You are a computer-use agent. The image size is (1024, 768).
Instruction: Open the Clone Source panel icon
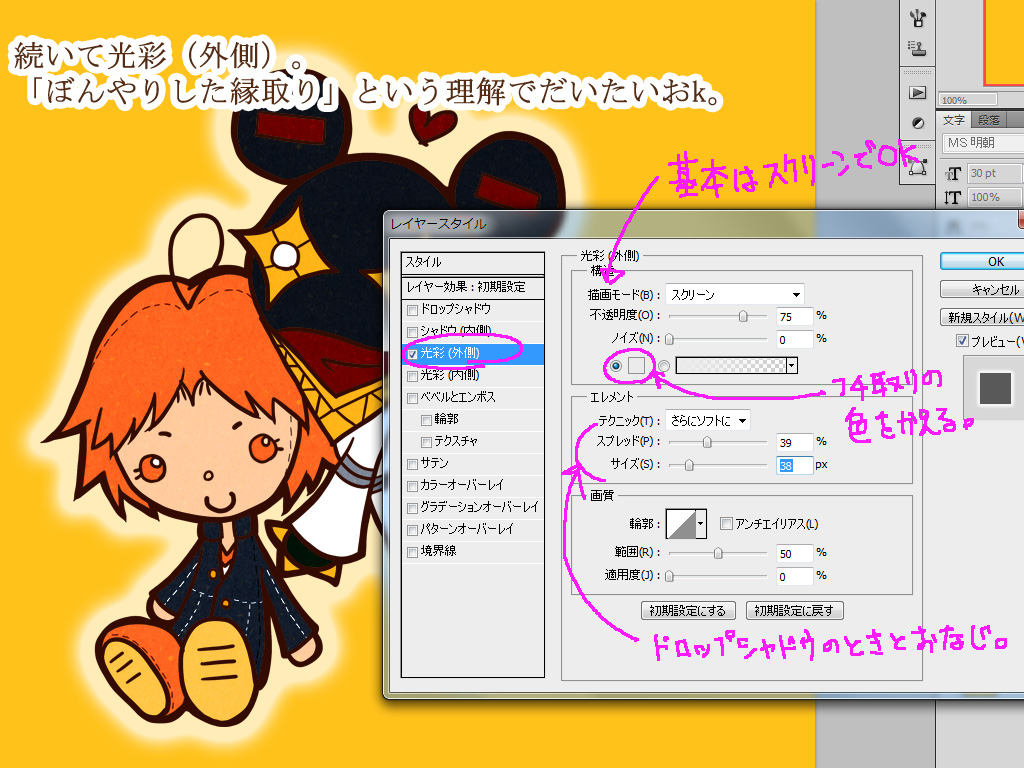pos(917,46)
